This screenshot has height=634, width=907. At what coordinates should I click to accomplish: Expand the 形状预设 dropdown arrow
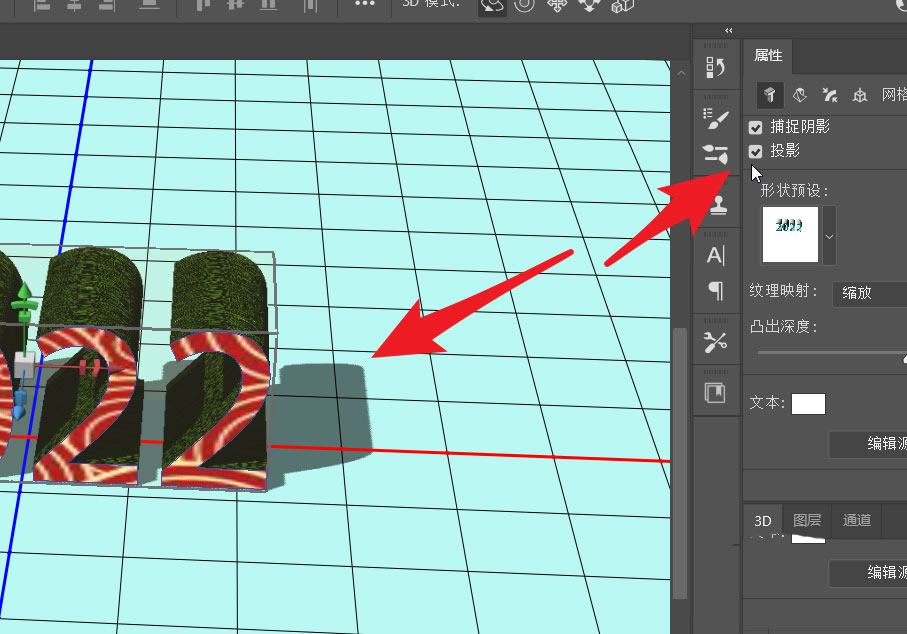(x=829, y=236)
